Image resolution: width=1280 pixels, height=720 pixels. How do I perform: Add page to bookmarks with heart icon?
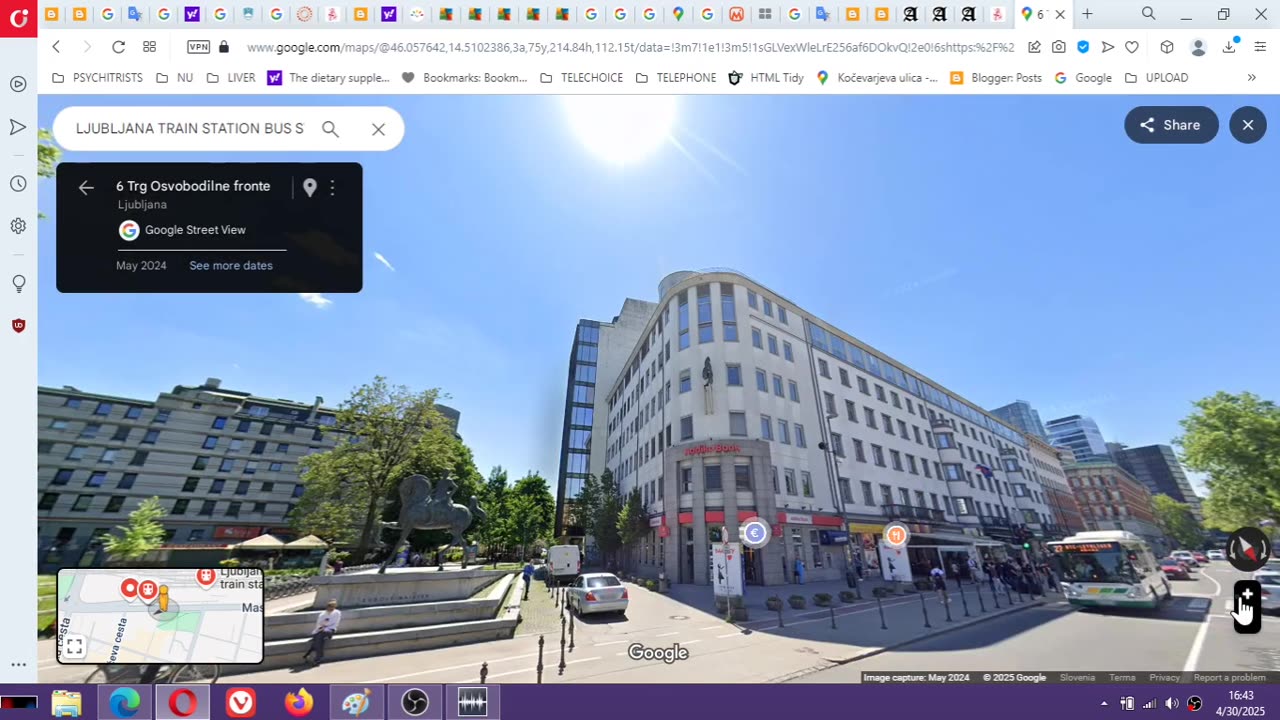1132,47
